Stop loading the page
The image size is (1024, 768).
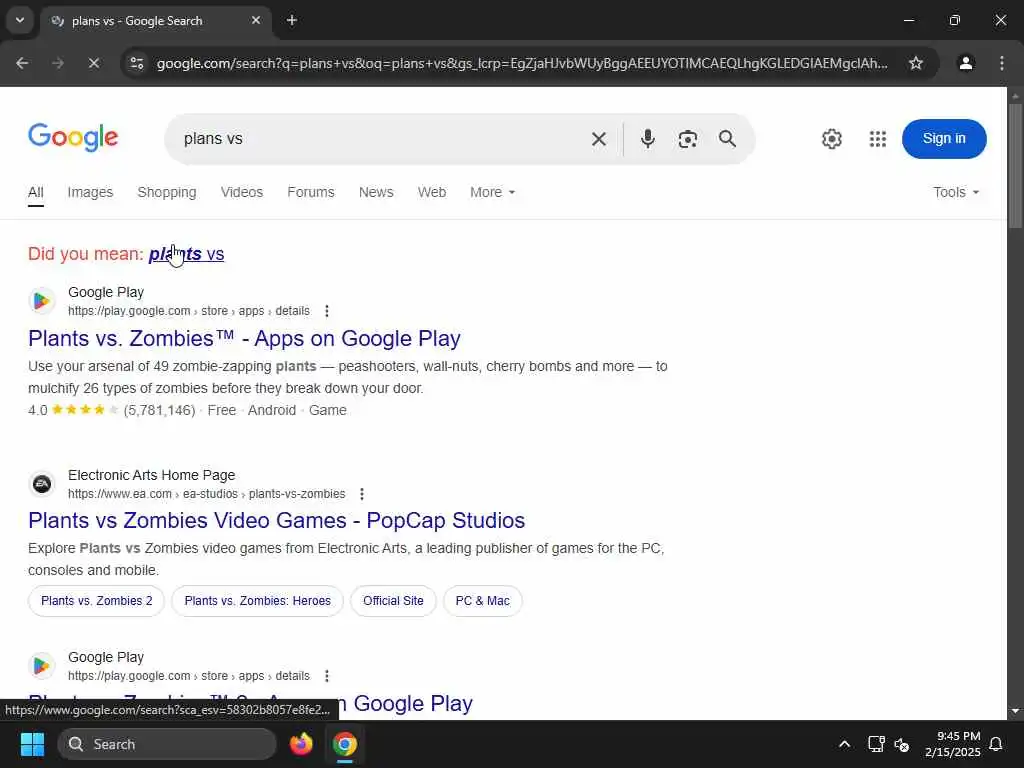pyautogui.click(x=93, y=63)
